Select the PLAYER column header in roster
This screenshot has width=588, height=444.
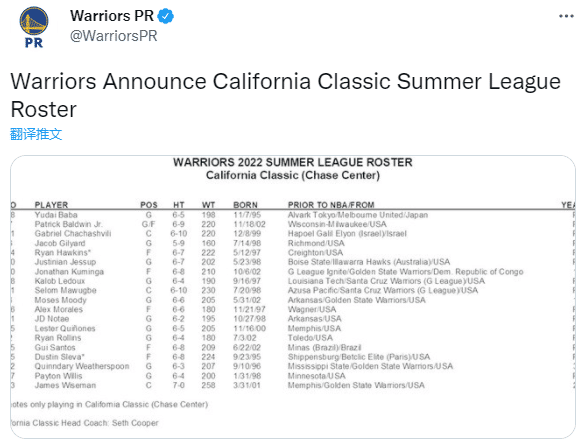point(51,205)
